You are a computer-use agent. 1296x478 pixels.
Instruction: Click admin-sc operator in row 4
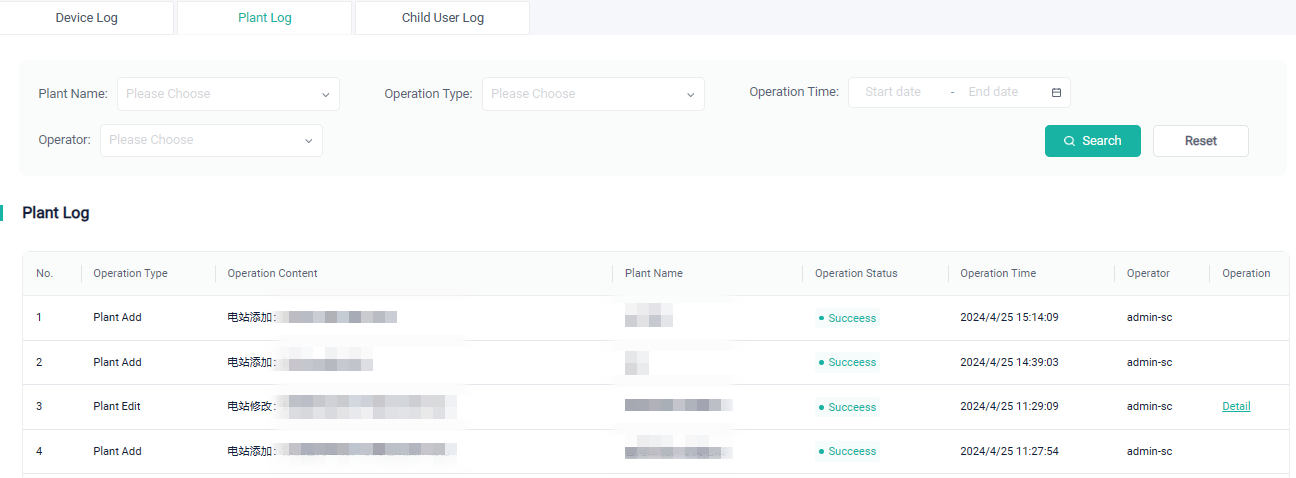click(x=1149, y=451)
